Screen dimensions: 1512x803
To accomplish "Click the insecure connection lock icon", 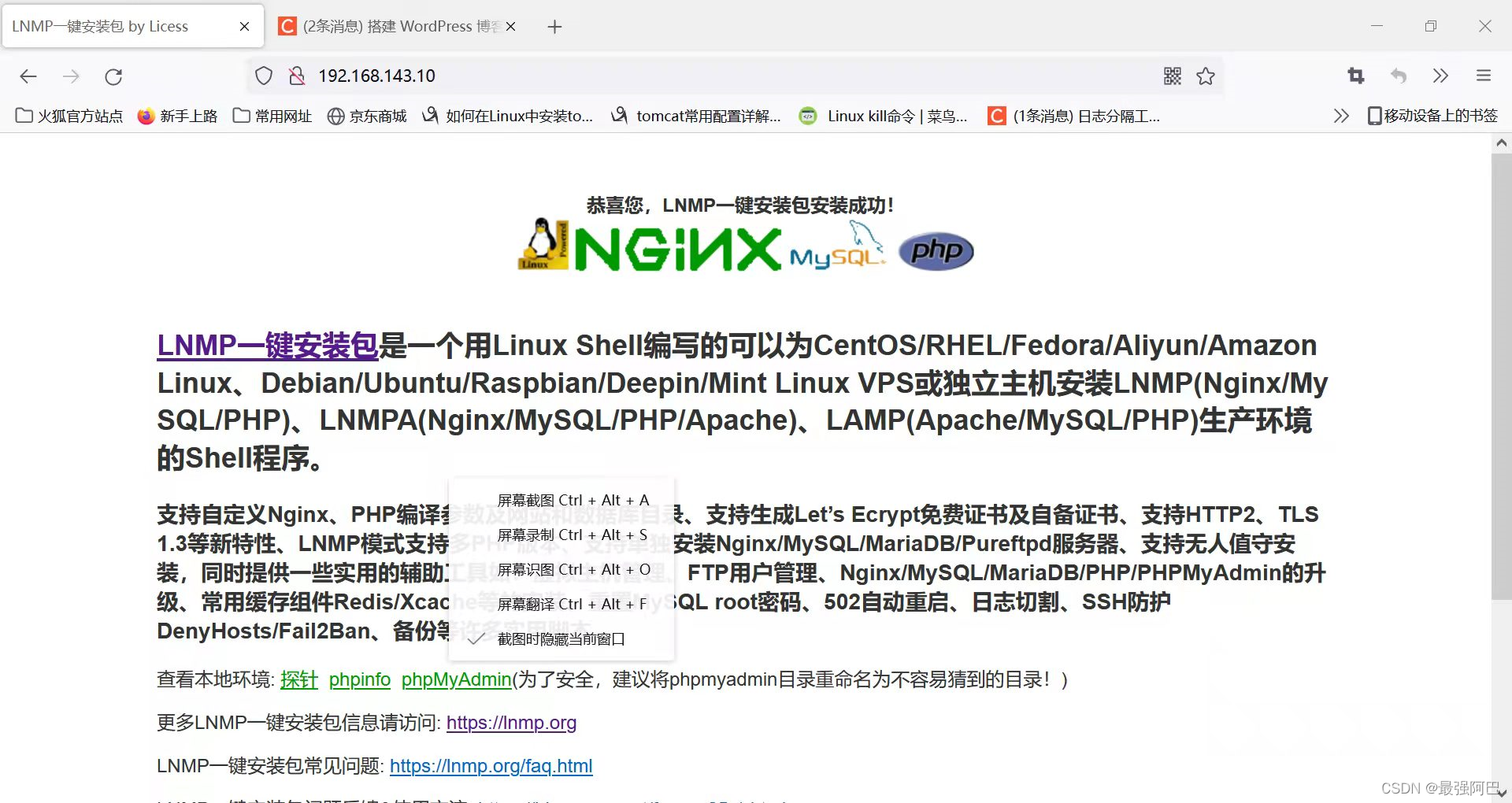I will [x=296, y=76].
